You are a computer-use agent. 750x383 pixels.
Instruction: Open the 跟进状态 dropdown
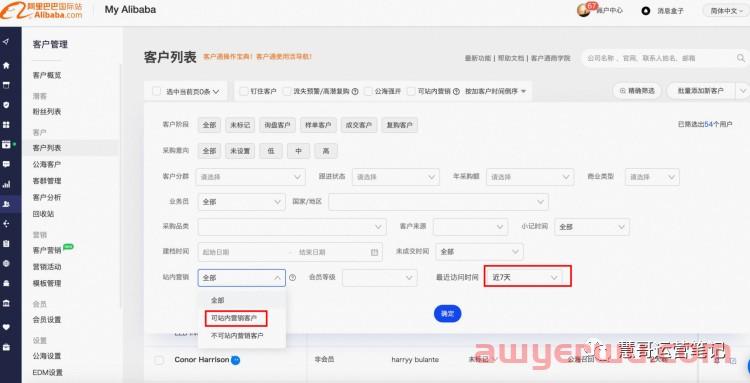(x=396, y=177)
